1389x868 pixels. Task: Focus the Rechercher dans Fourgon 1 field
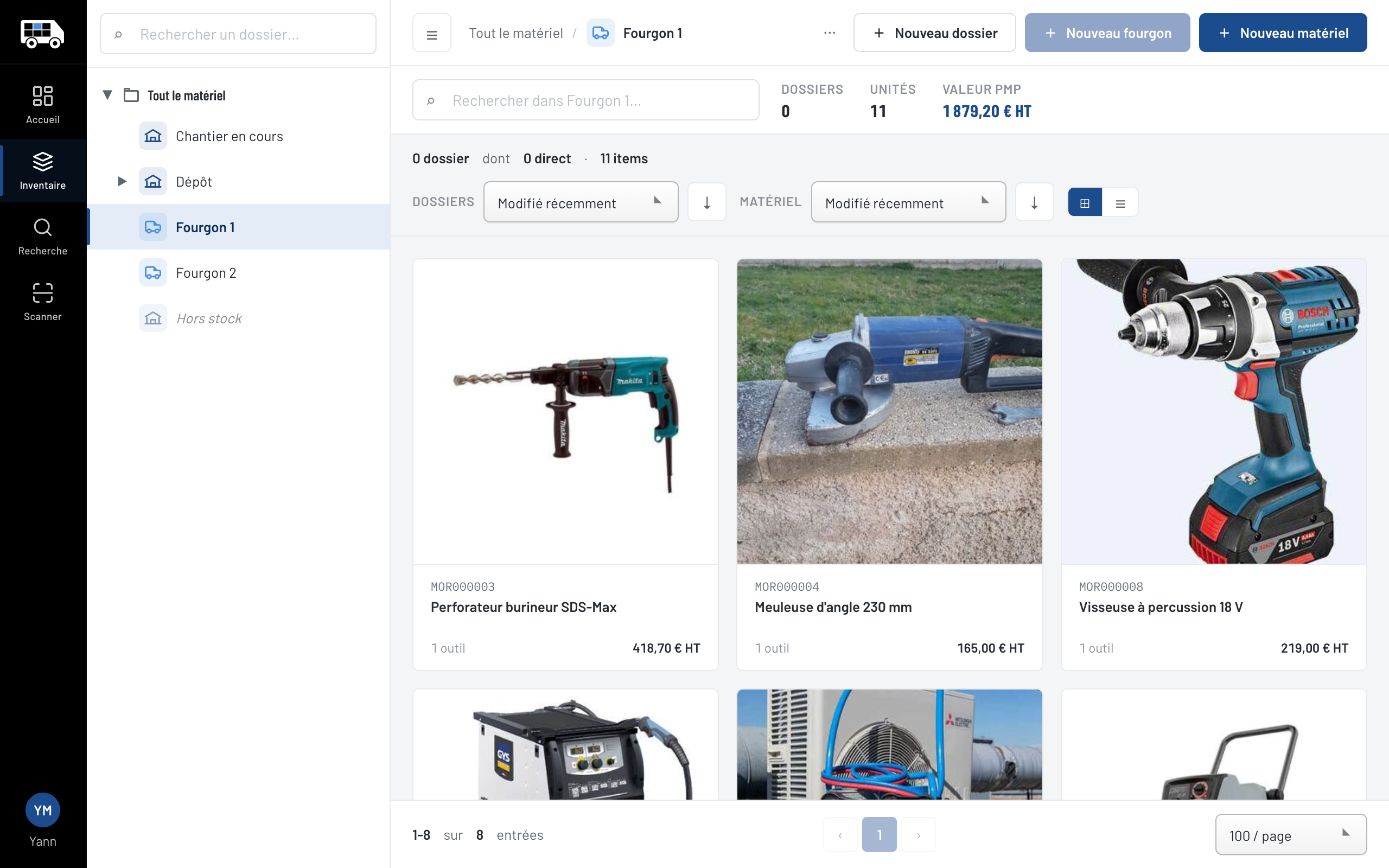click(x=586, y=100)
